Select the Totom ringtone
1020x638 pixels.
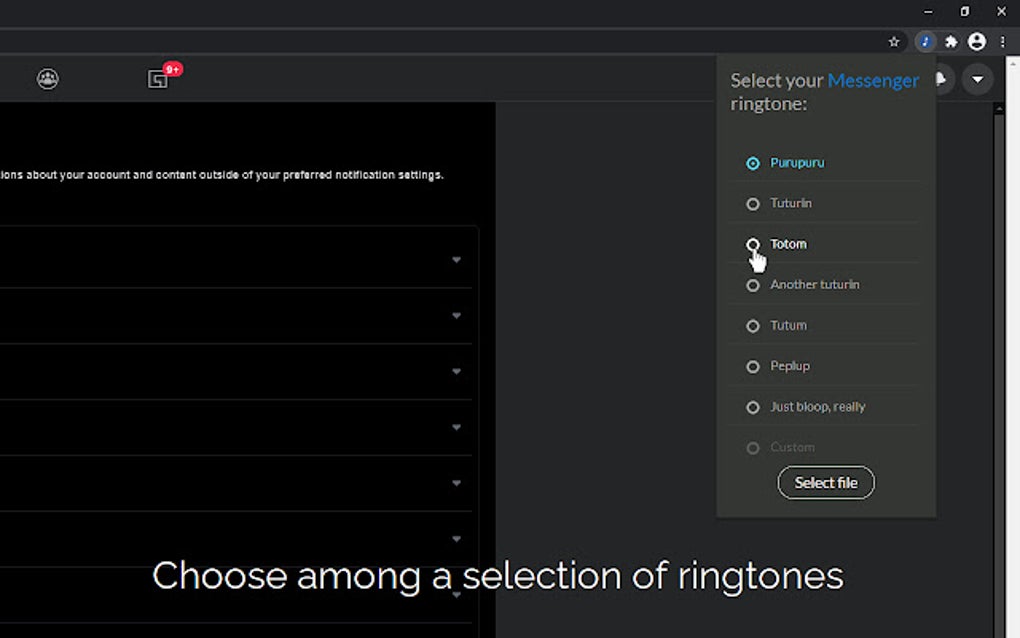[752, 244]
